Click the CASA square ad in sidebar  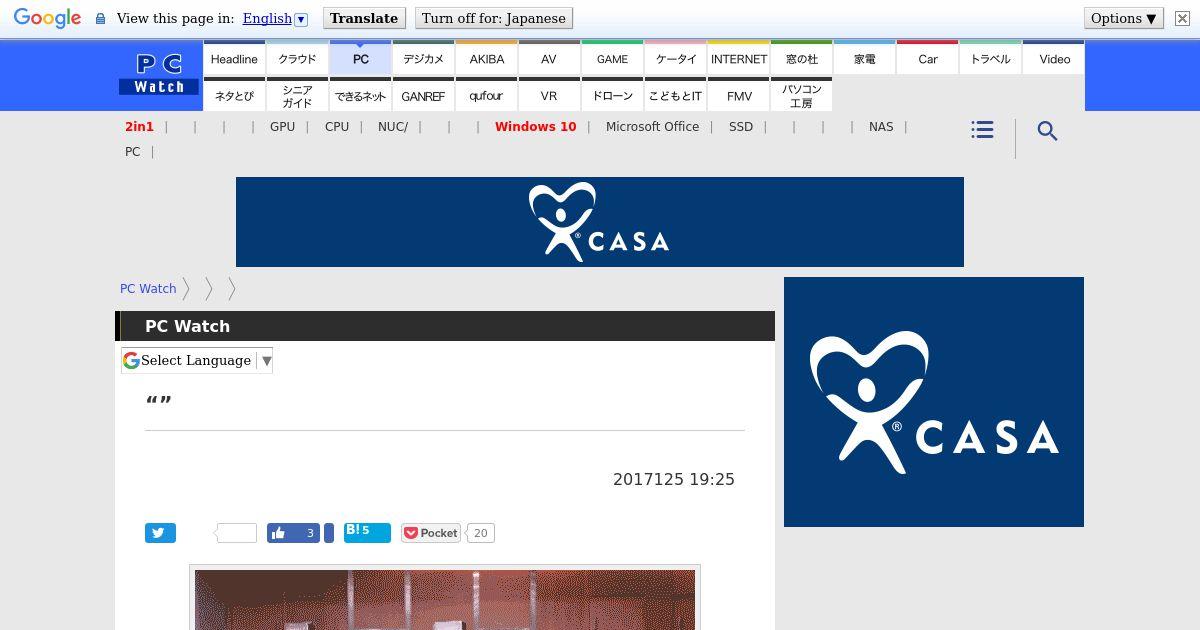click(934, 402)
